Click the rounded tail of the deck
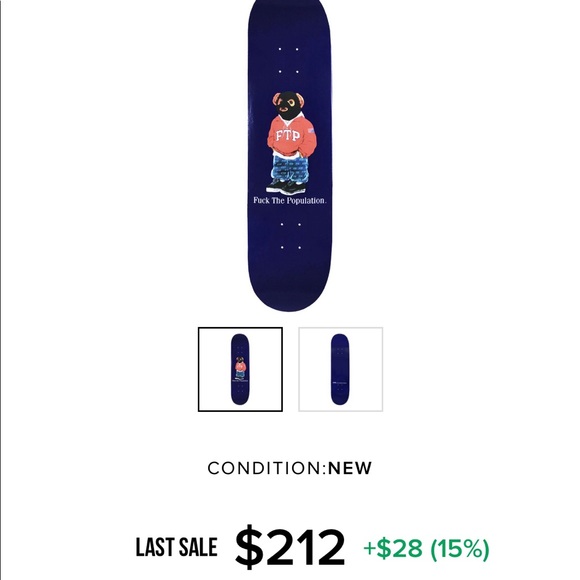This screenshot has width=580, height=580. pyautogui.click(x=290, y=292)
